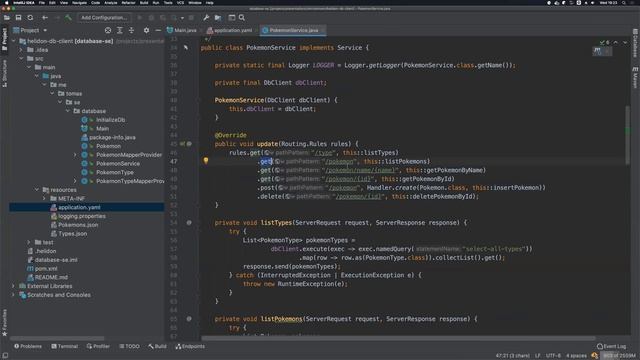Expand the .idea folder

[21, 50]
